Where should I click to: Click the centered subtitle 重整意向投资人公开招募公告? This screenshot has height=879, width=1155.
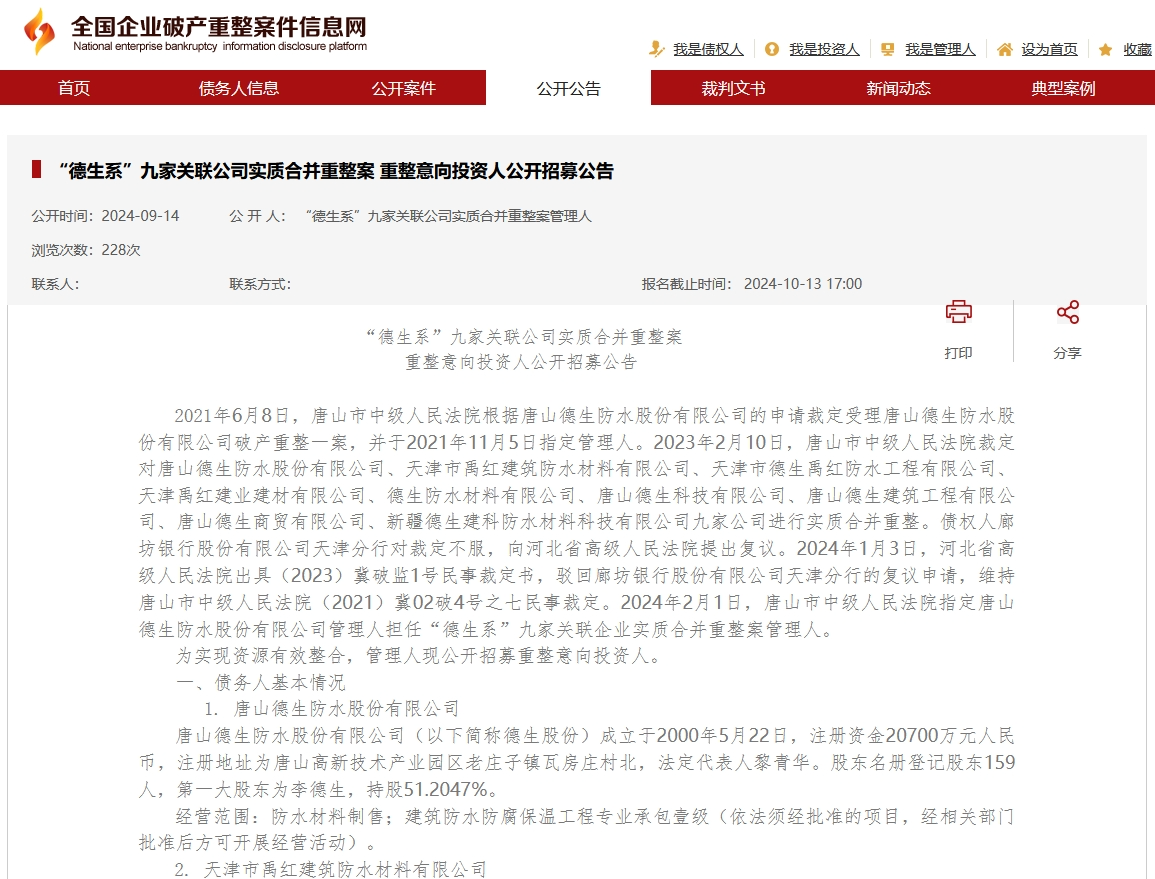522,362
